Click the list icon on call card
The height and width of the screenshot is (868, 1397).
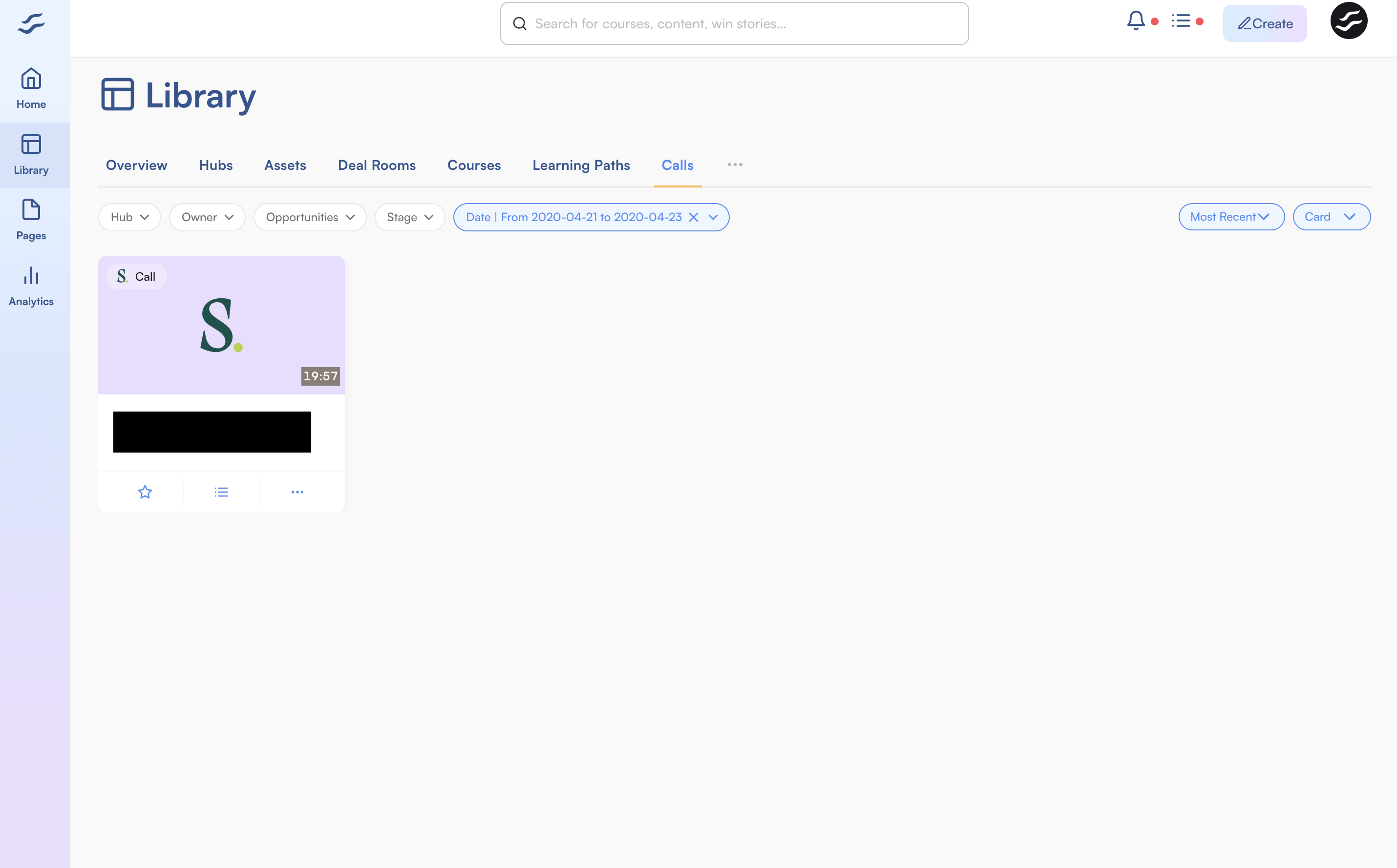[x=221, y=492]
